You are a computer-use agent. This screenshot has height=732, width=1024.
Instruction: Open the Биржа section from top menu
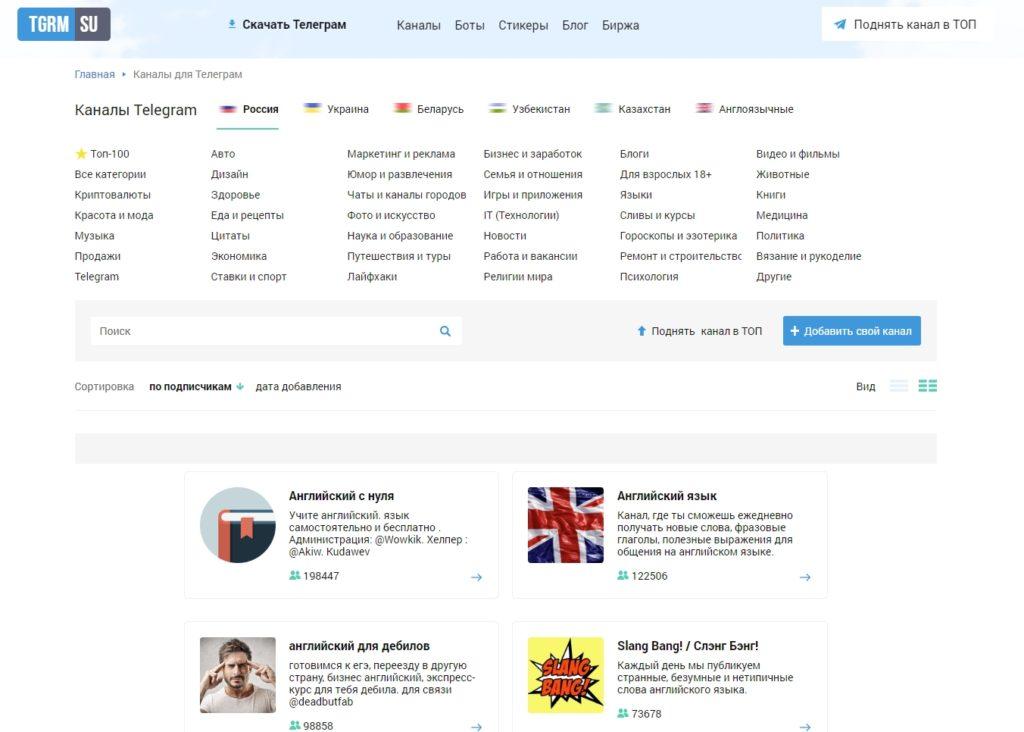[x=622, y=25]
